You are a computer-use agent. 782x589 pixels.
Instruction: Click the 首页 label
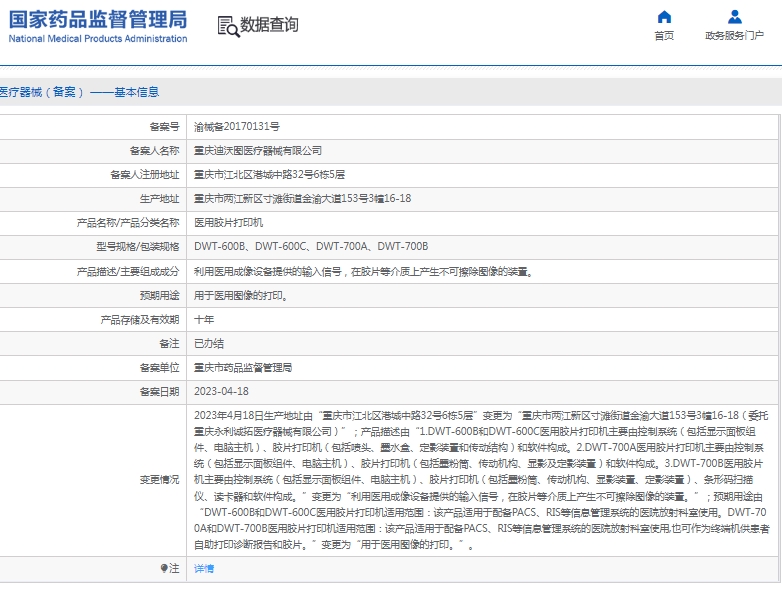point(664,35)
